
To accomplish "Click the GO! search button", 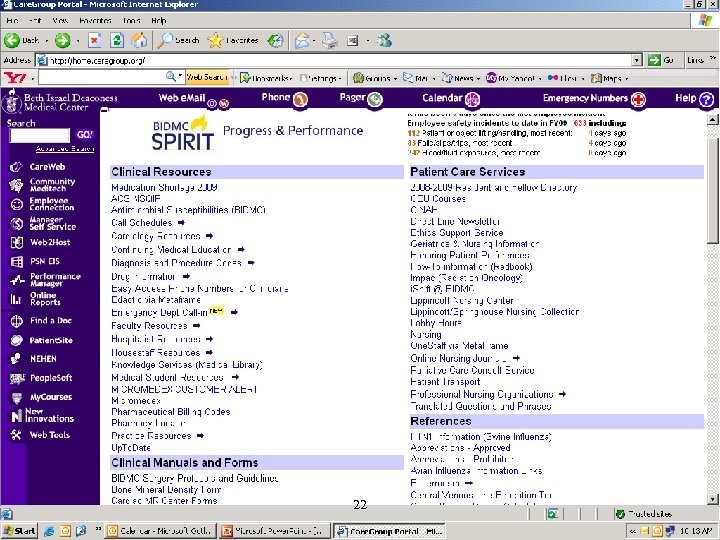I will coord(85,135).
